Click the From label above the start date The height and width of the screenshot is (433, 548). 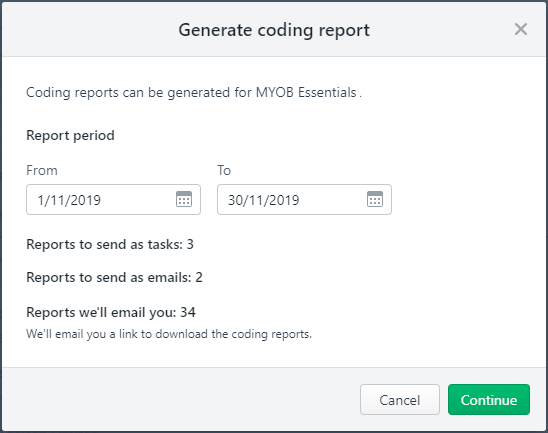[42, 171]
